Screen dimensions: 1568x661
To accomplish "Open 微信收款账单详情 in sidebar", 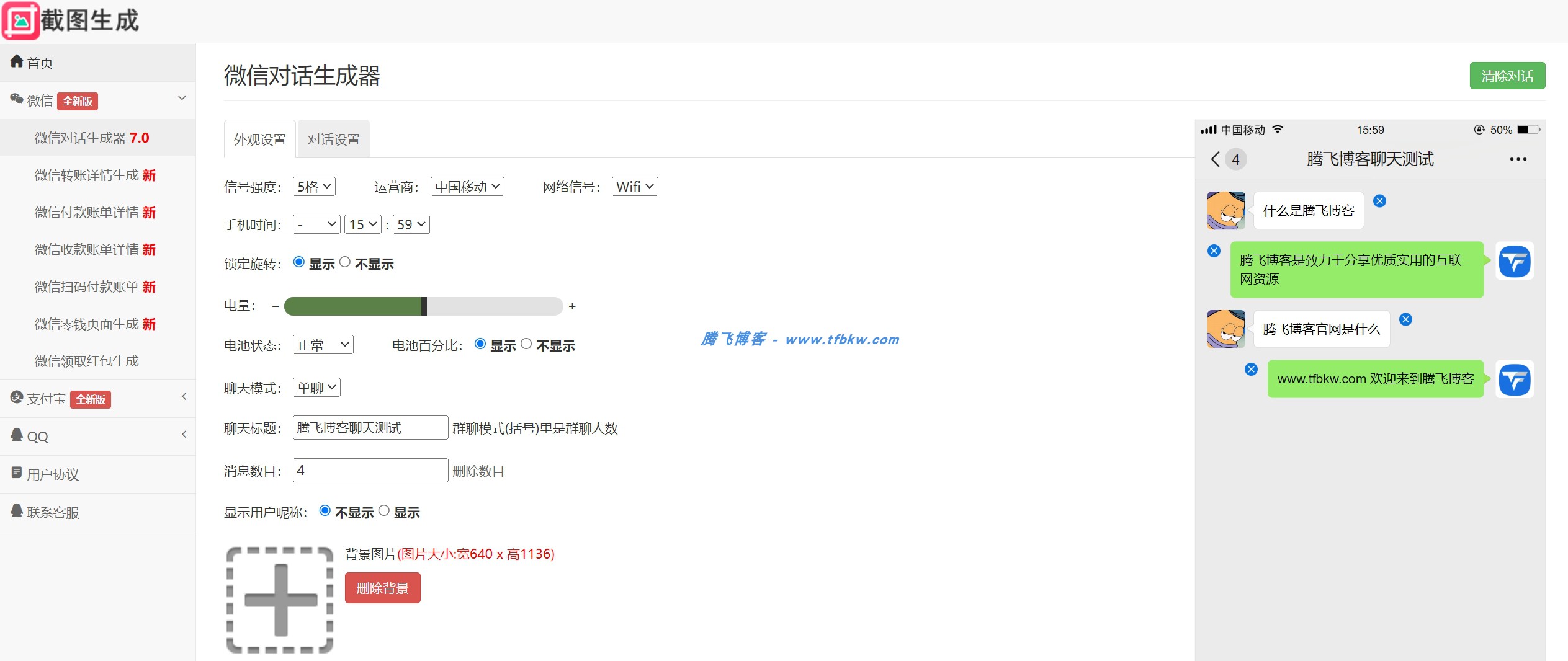I will 98,249.
